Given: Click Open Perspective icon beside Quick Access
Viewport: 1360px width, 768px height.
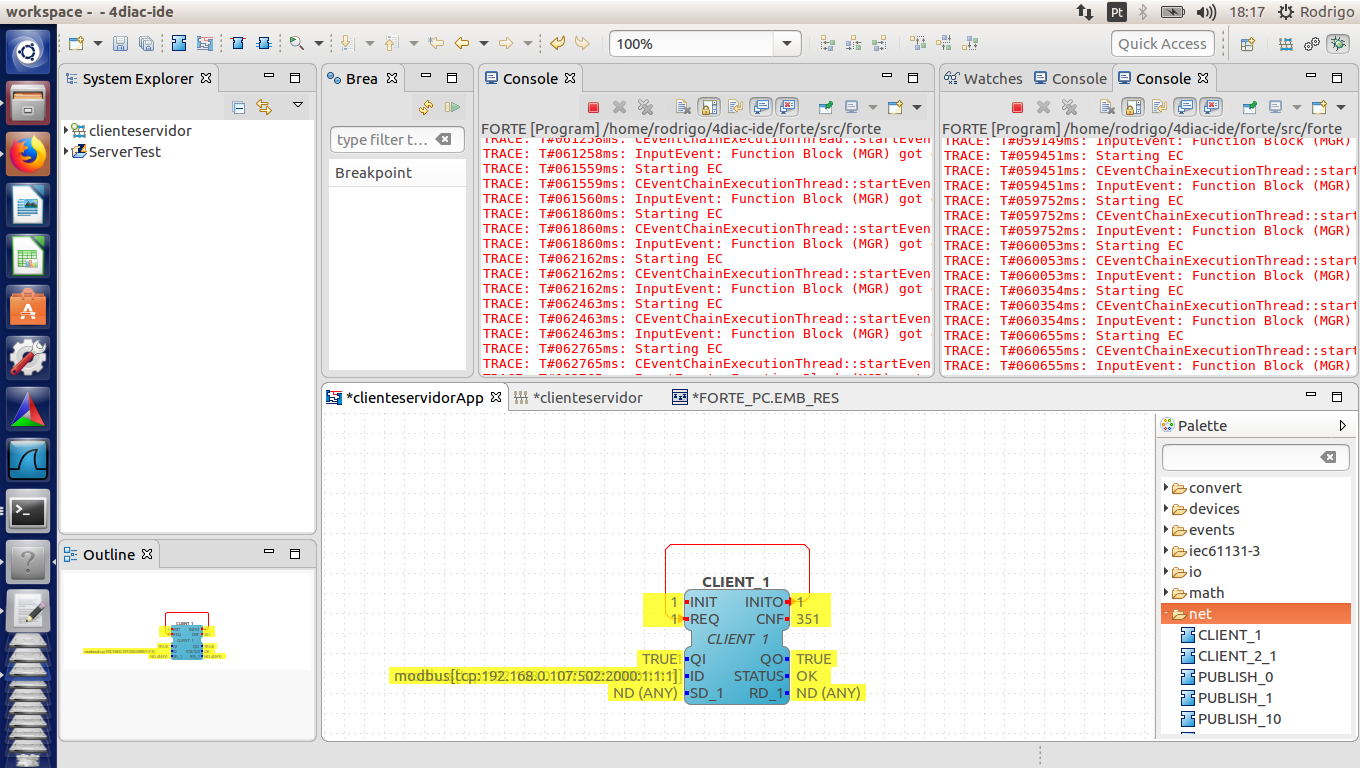Looking at the screenshot, I should pos(1248,44).
